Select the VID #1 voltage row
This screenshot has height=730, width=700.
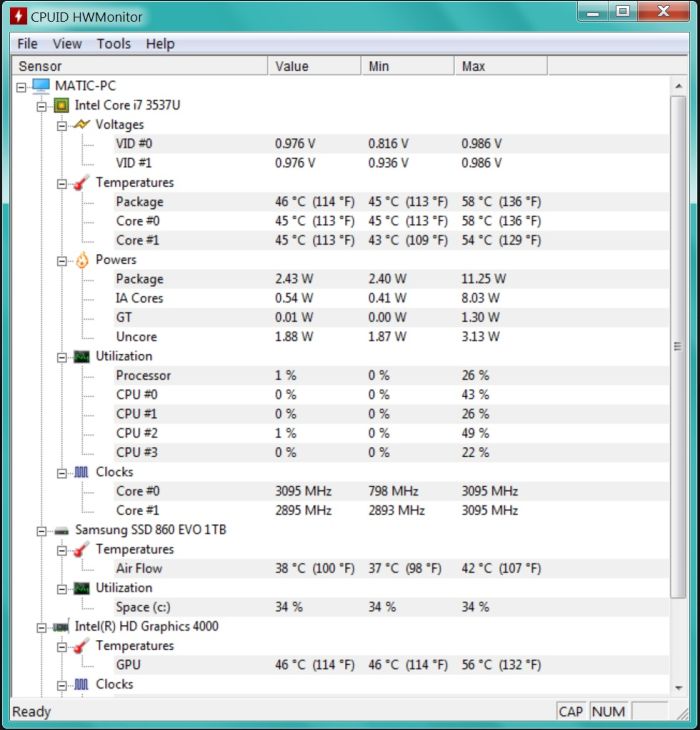391,163
